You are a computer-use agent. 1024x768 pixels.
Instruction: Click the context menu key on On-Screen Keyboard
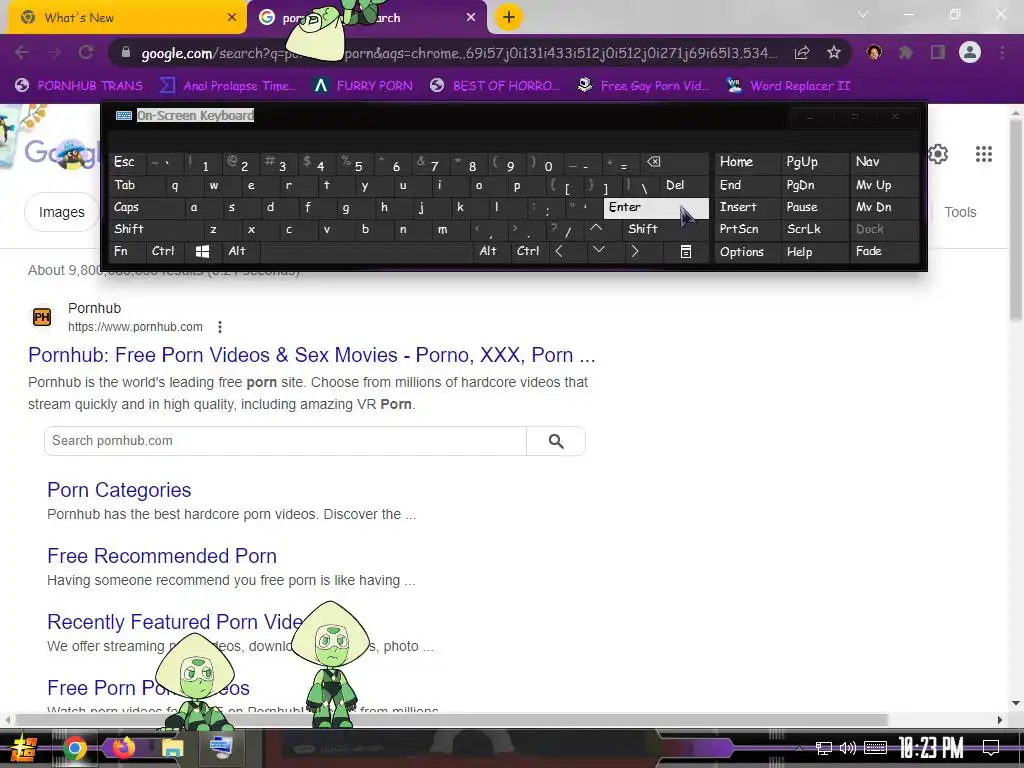(685, 251)
